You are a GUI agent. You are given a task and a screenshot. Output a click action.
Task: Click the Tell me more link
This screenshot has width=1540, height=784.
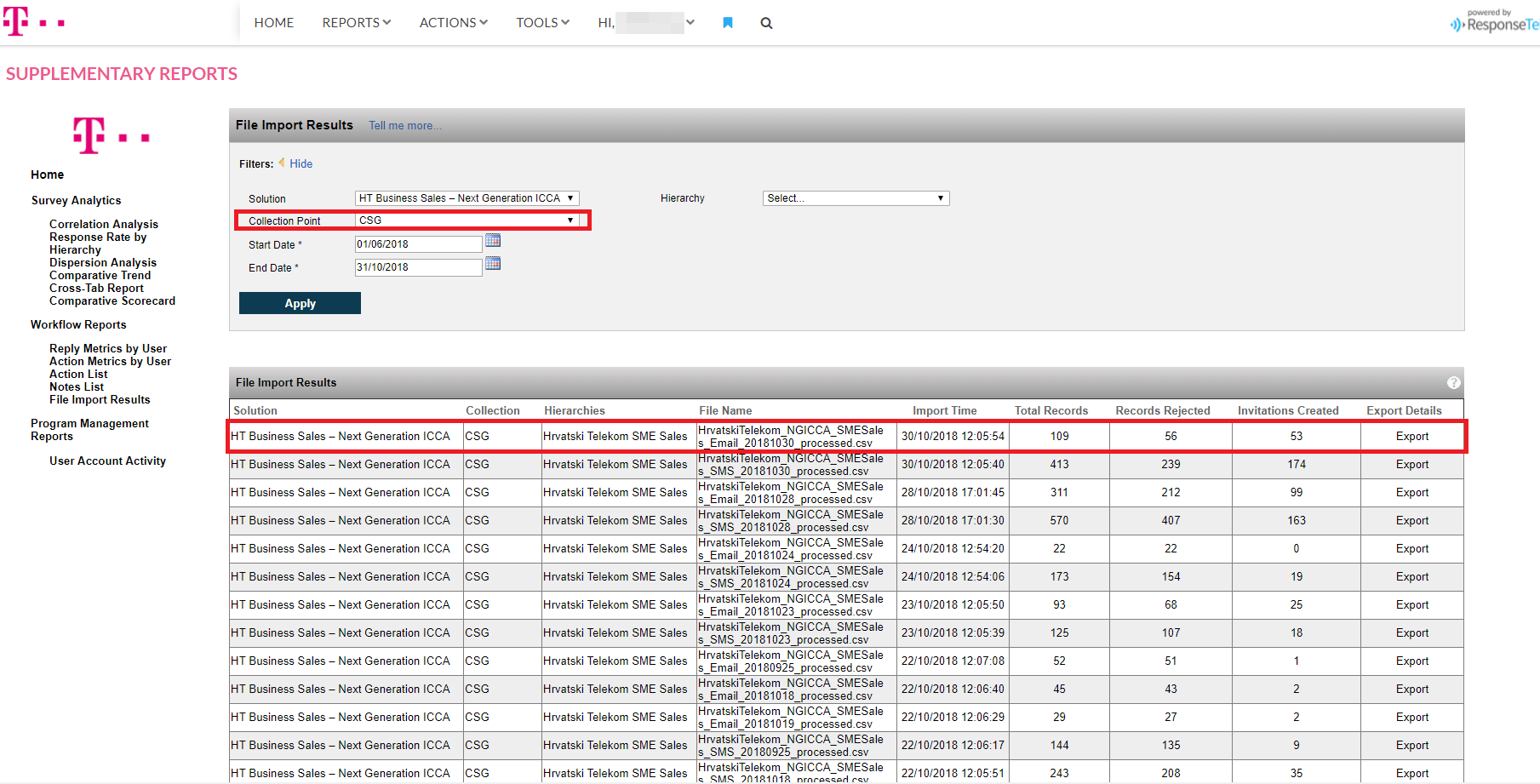(x=404, y=126)
